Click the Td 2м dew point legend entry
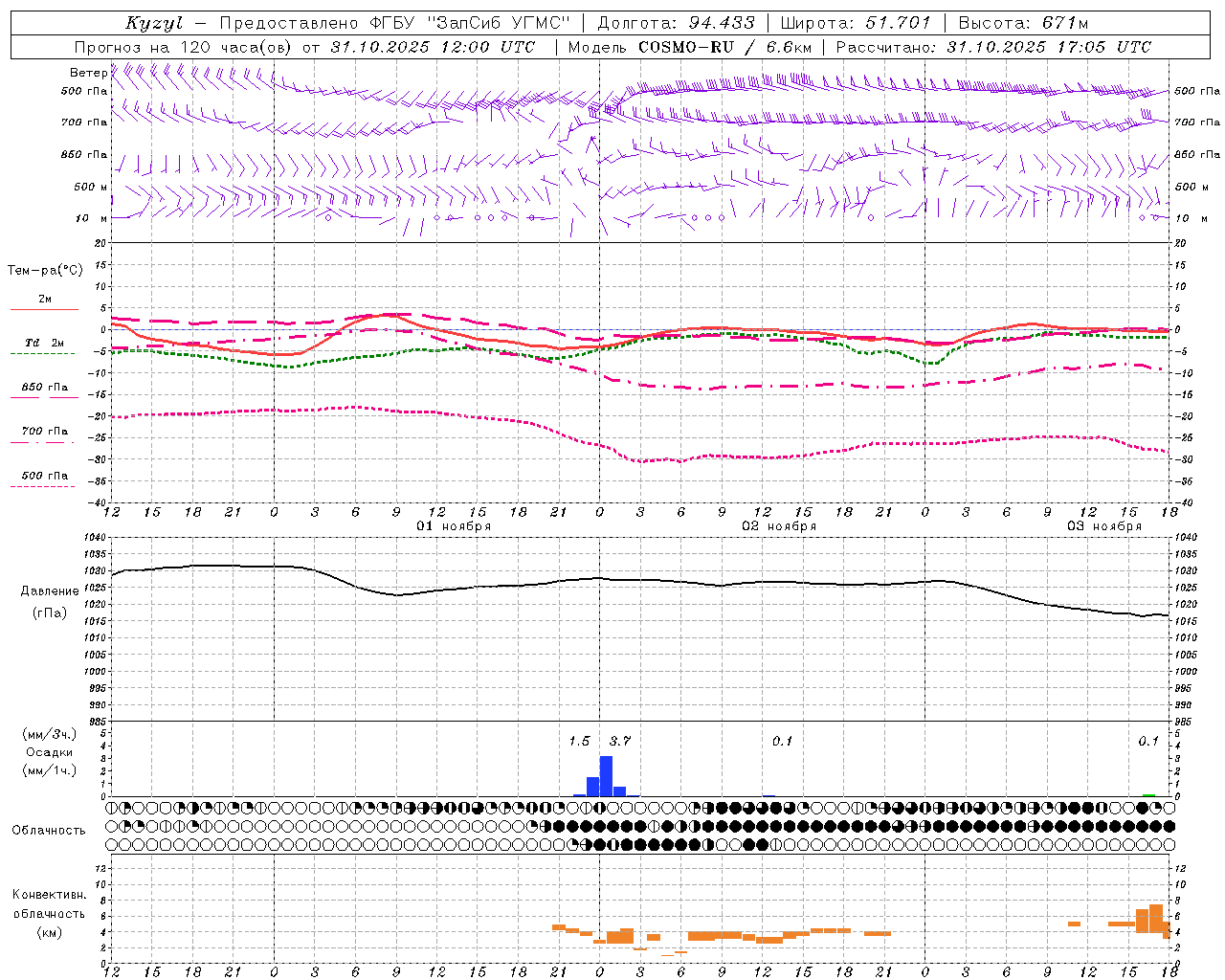This screenshot has height=980, width=1225. click(44, 343)
